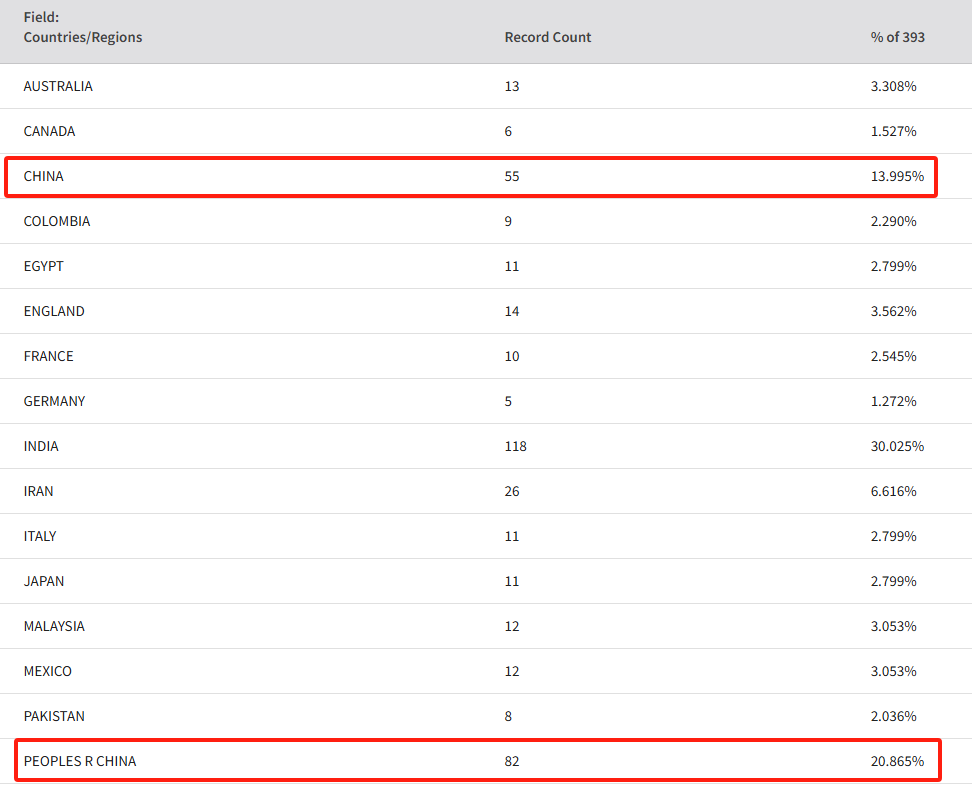The height and width of the screenshot is (787, 972).
Task: Click the ITALY country name
Action: click(x=40, y=536)
